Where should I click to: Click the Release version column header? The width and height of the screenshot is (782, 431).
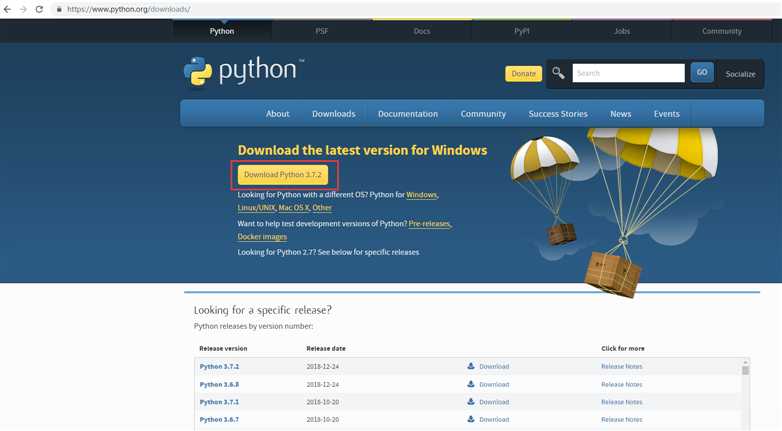point(223,348)
